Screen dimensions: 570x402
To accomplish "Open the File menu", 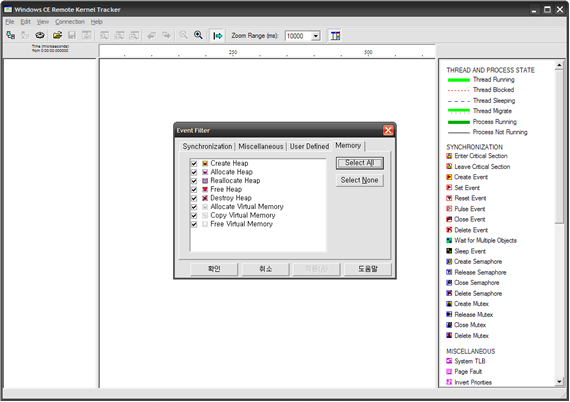I will click(x=10, y=22).
